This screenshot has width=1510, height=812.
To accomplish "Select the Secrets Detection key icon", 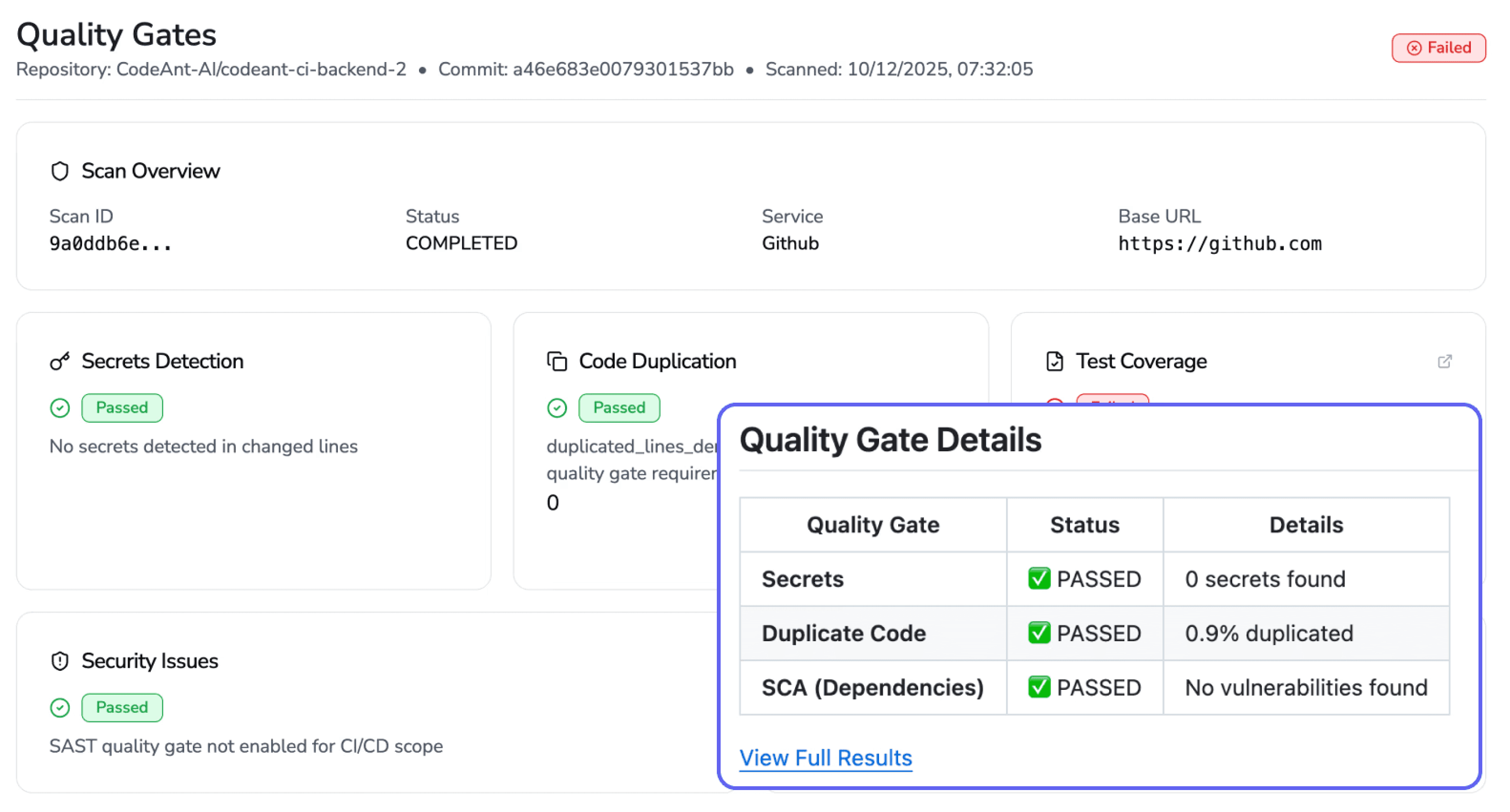I will (61, 361).
